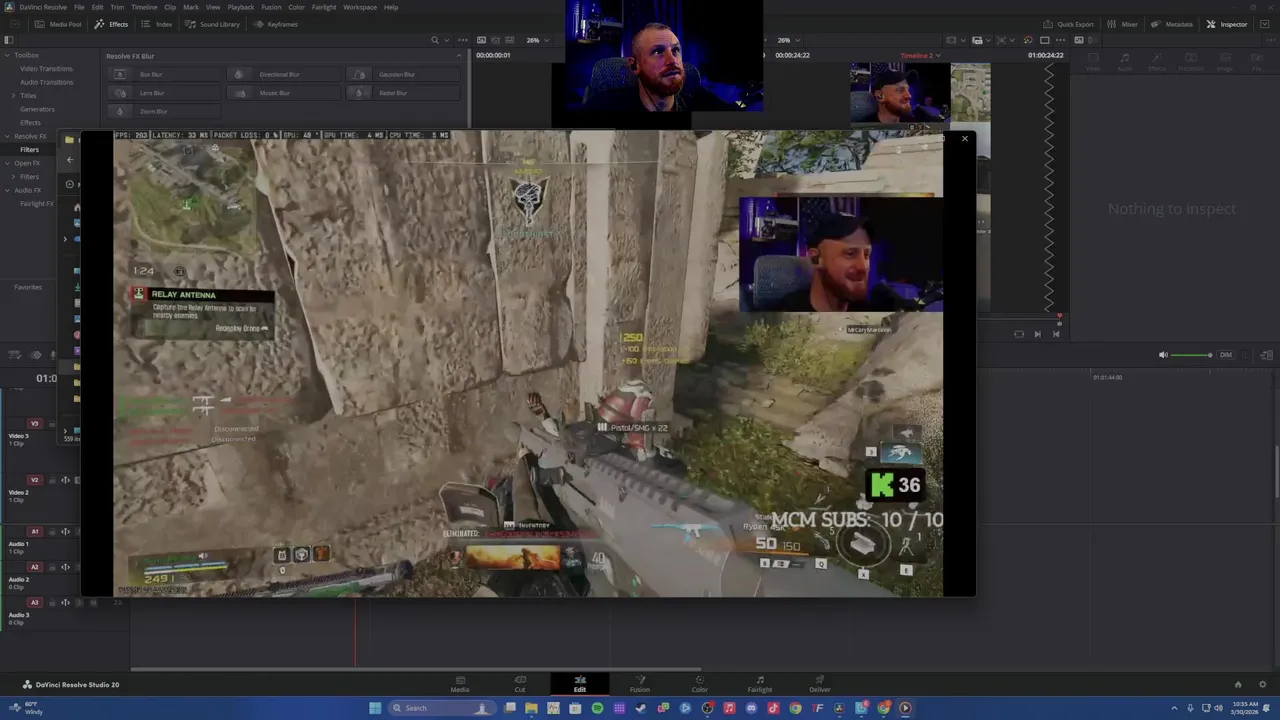The image size is (1280, 720).
Task: Open the taskbar clock and date
Action: (1245, 708)
